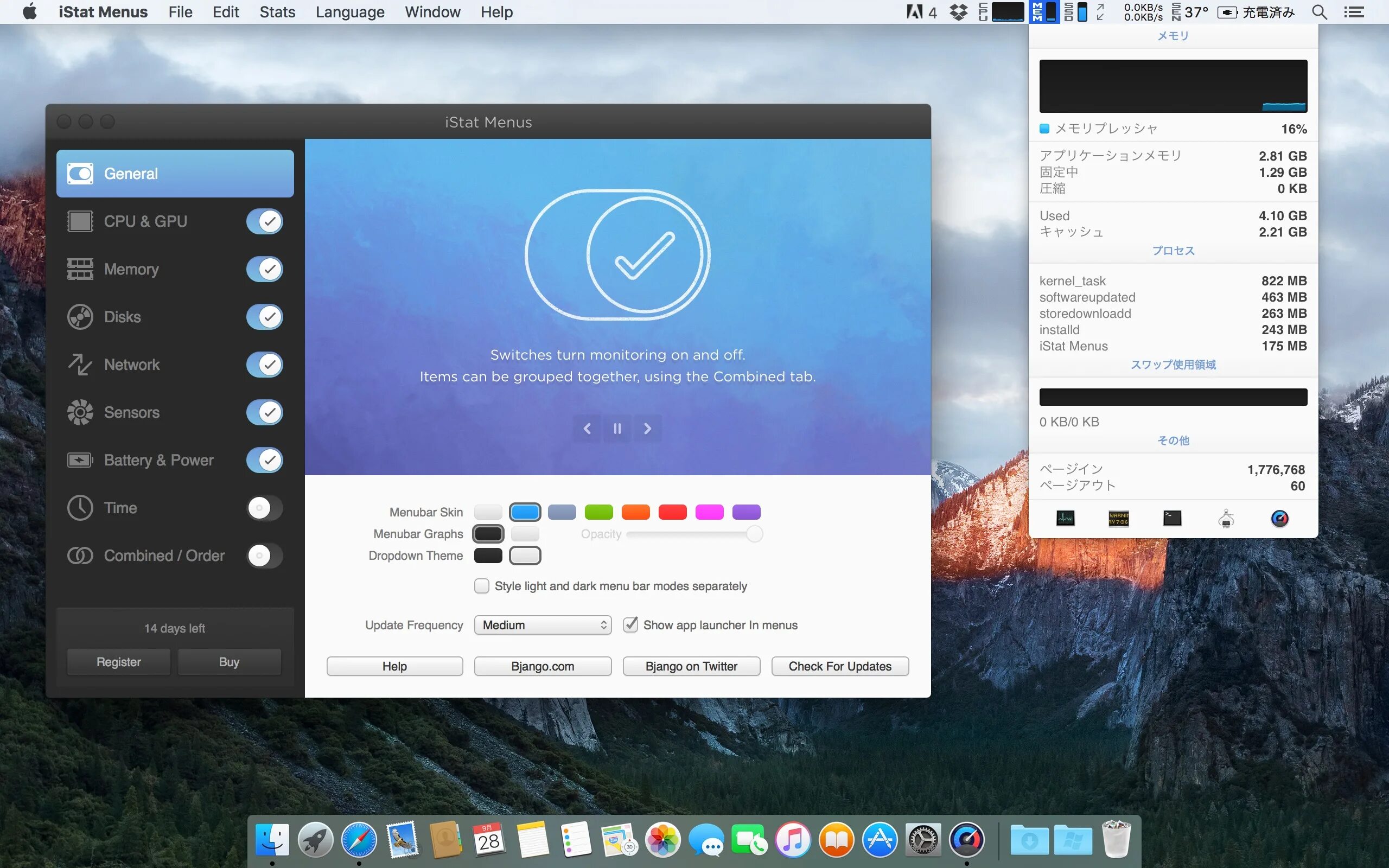Click the Dropbox menu bar icon

click(958, 12)
